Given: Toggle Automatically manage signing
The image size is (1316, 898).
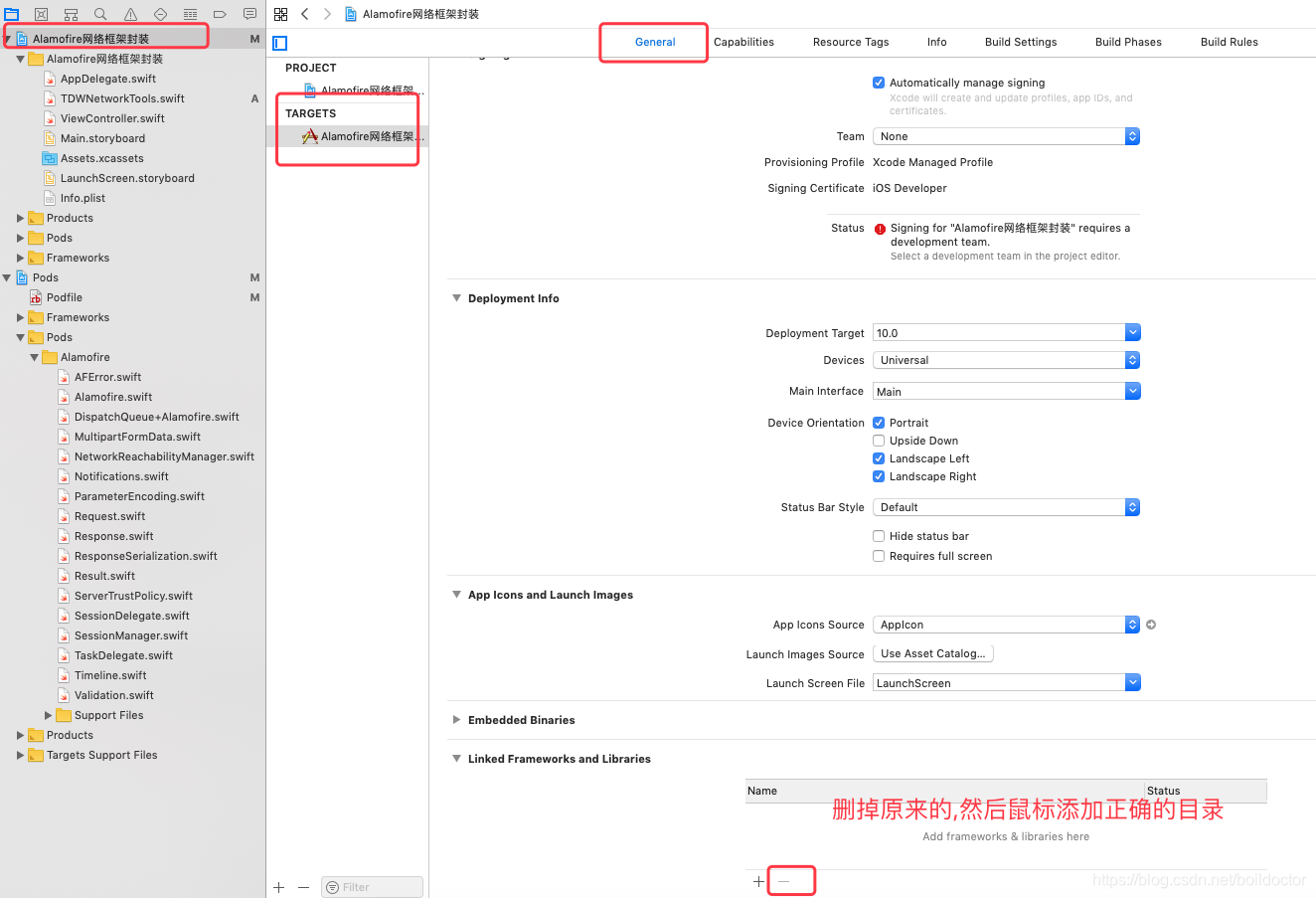Looking at the screenshot, I should click(879, 83).
